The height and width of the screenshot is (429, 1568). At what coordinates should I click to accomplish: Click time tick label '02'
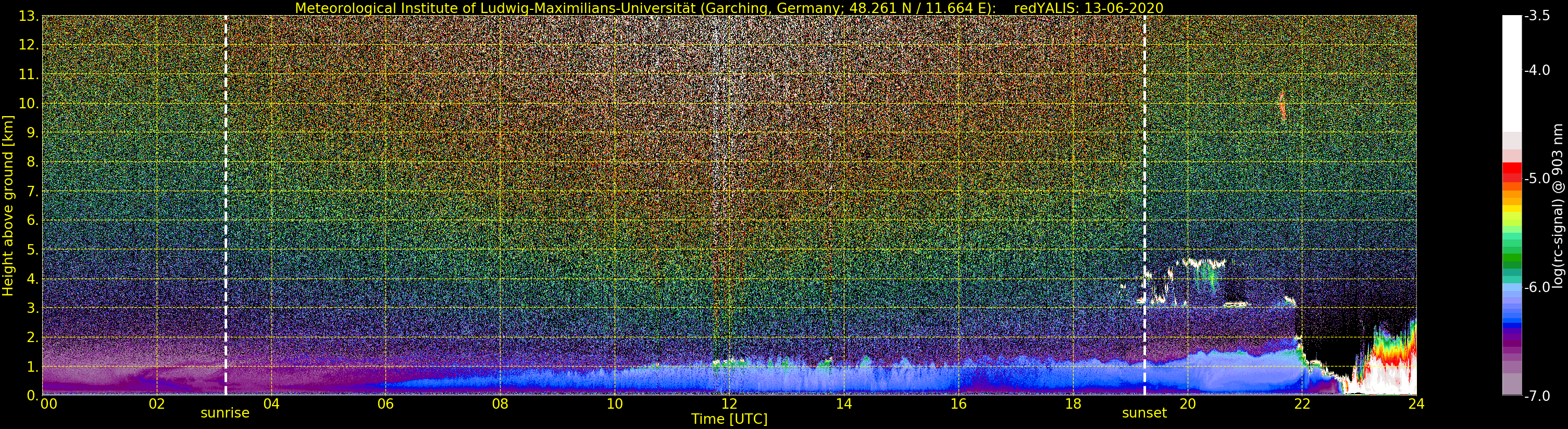coord(156,403)
